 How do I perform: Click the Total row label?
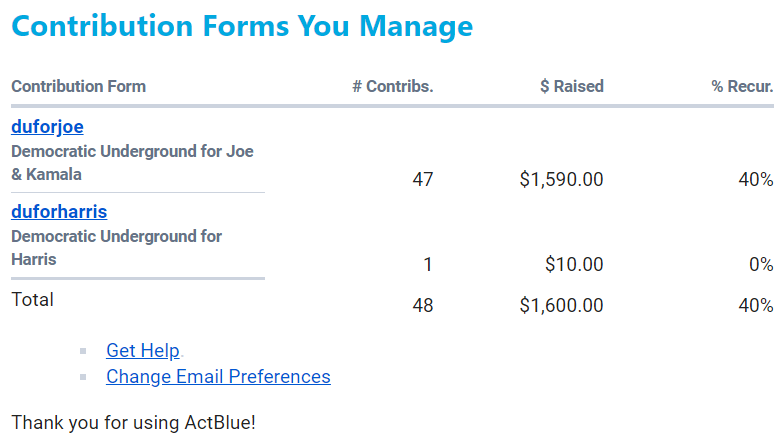point(32,299)
